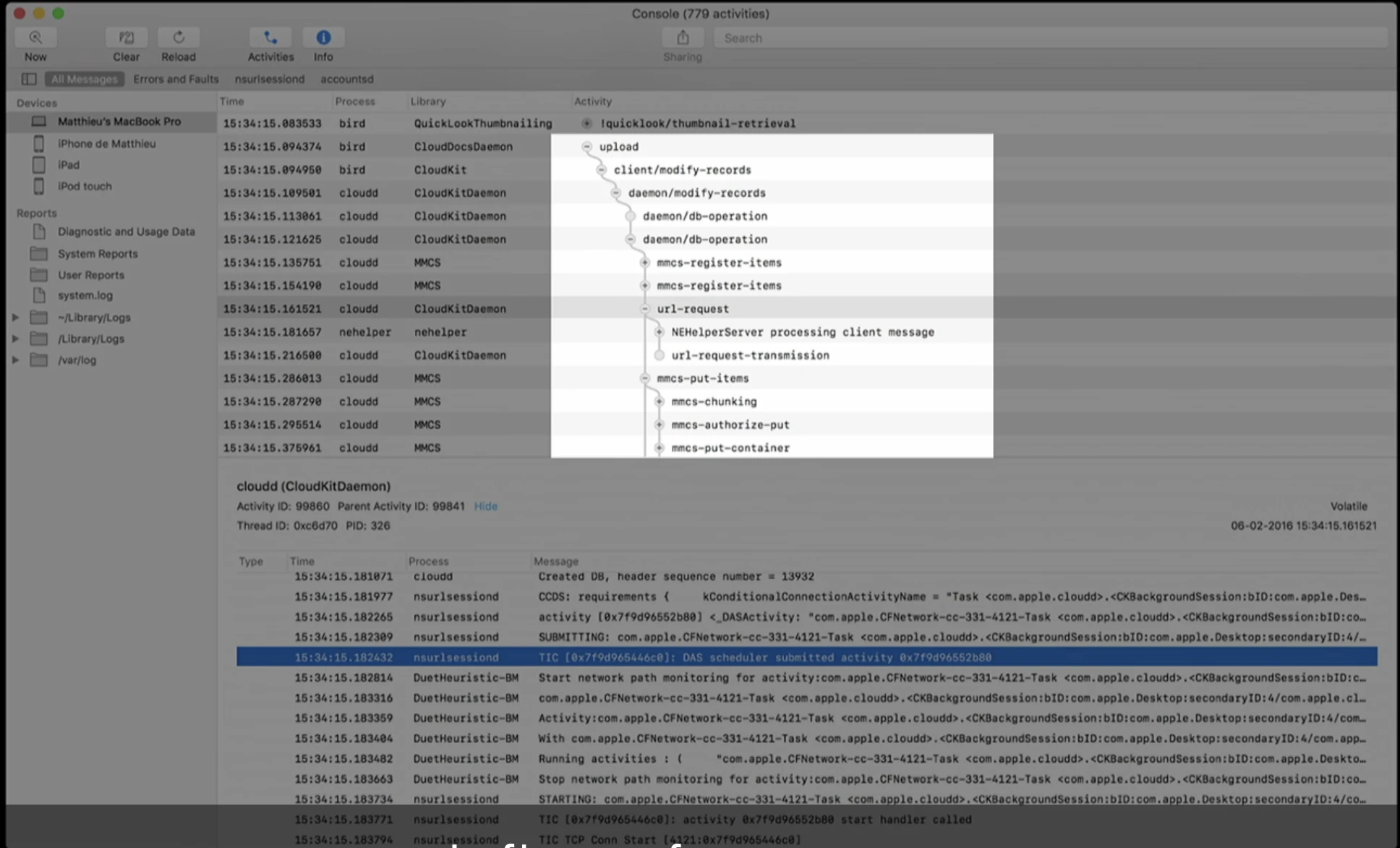1400x848 pixels.
Task: Expand the ~/Library/Logs folder
Action: tap(15, 318)
